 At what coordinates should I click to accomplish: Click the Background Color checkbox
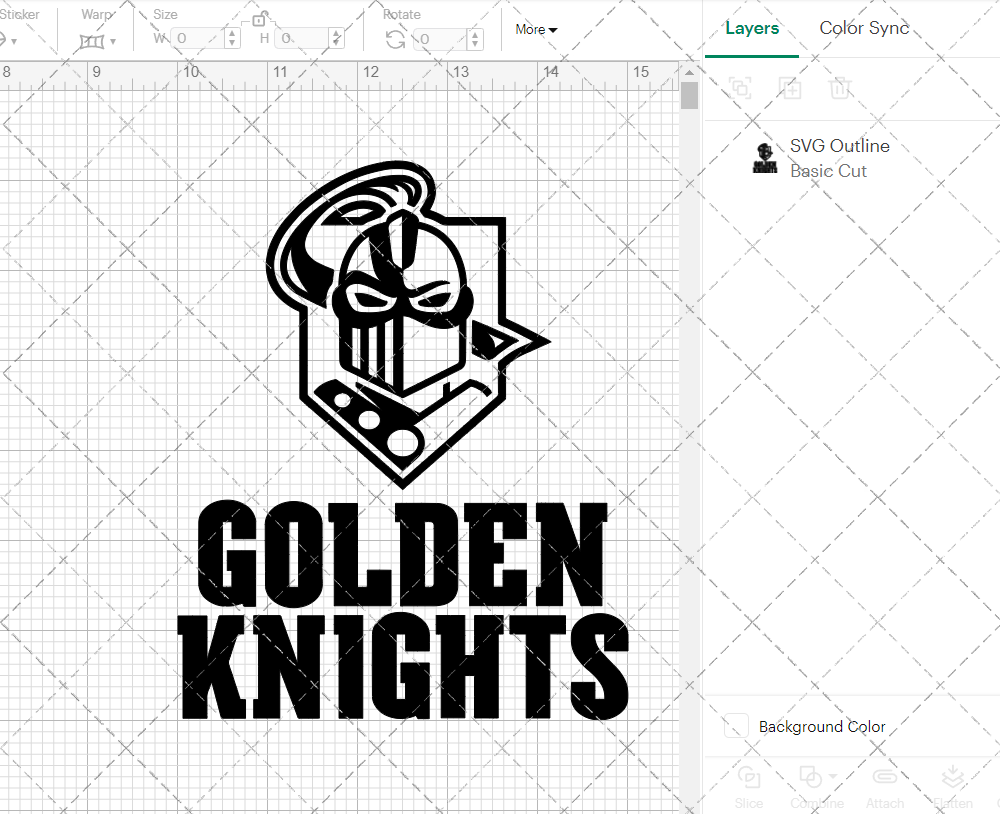pyautogui.click(x=736, y=727)
